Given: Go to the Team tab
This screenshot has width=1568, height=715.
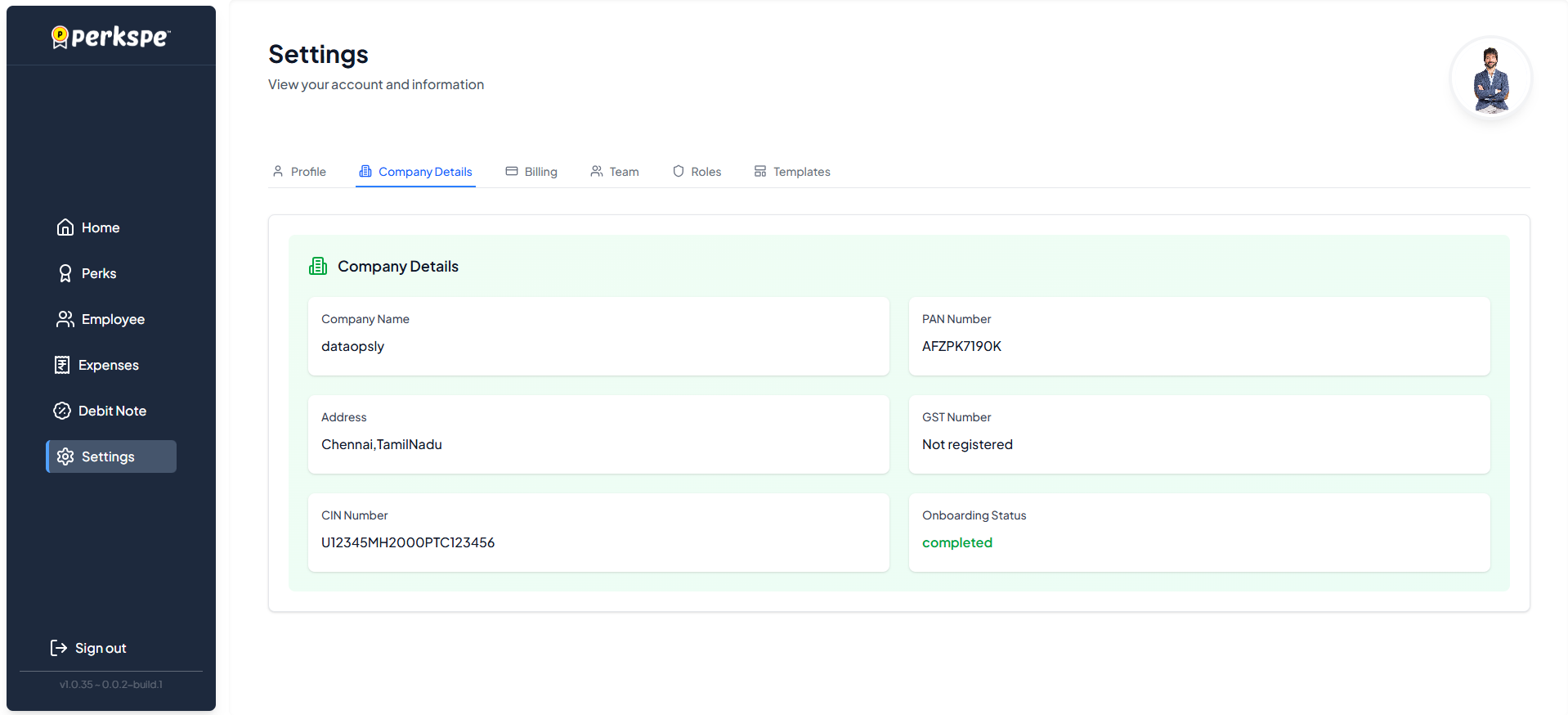Looking at the screenshot, I should coord(615,172).
